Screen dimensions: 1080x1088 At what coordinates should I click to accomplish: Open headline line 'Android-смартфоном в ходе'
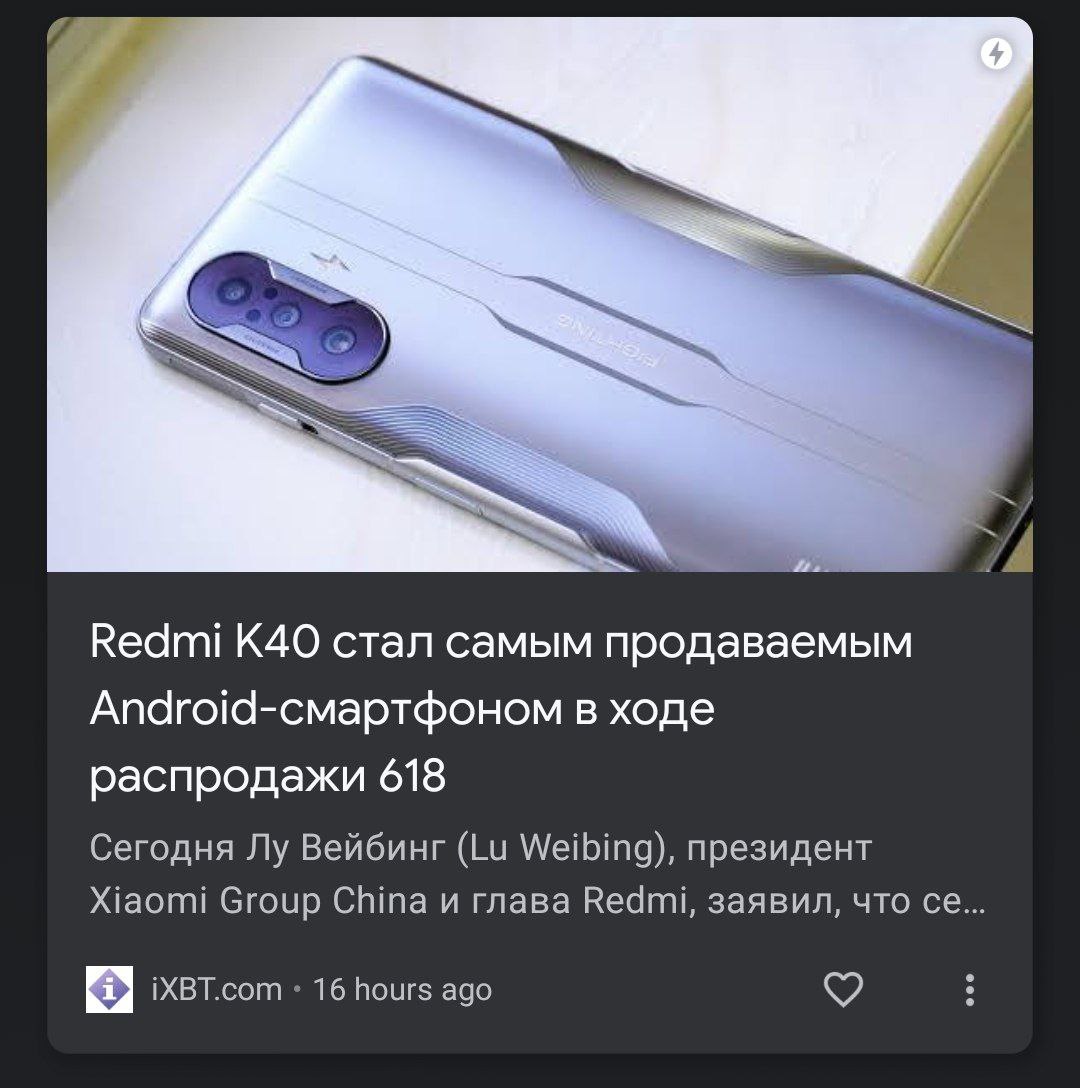(402, 709)
